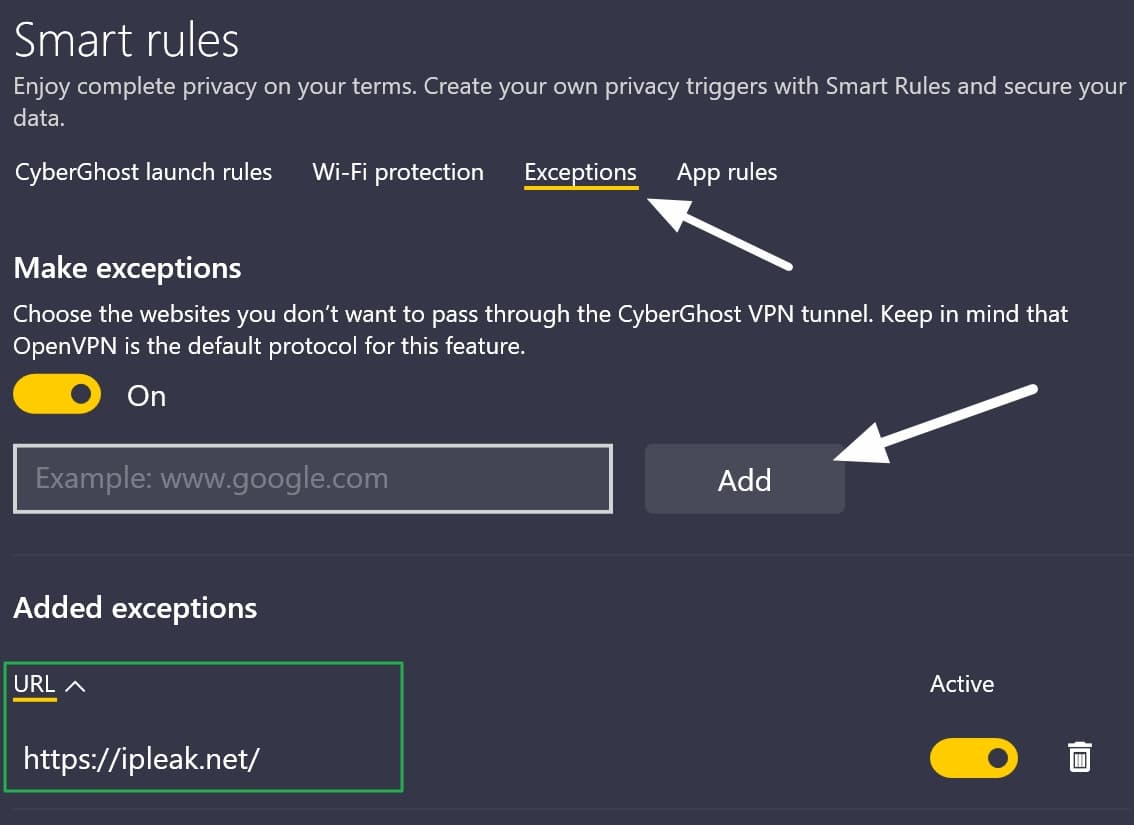Select the https://ipleak.net/ exception entry
The height and width of the screenshot is (825, 1134).
142,759
